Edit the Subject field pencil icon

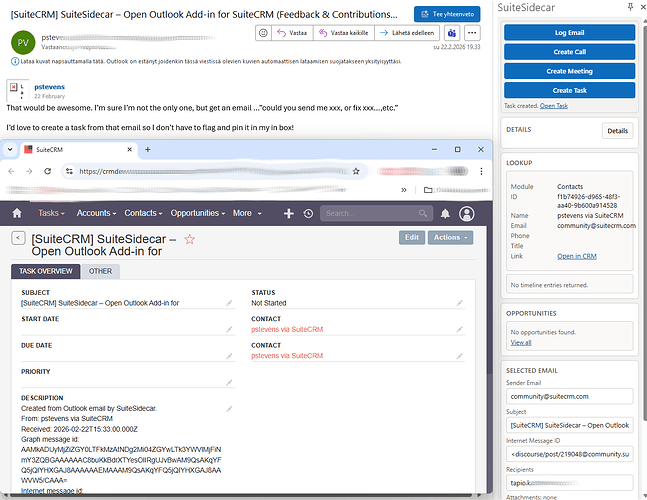point(229,302)
